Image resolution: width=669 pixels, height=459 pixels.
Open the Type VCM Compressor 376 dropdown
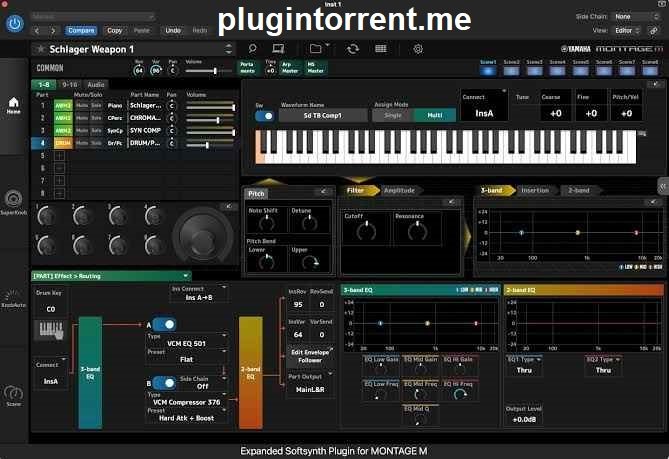click(x=186, y=399)
